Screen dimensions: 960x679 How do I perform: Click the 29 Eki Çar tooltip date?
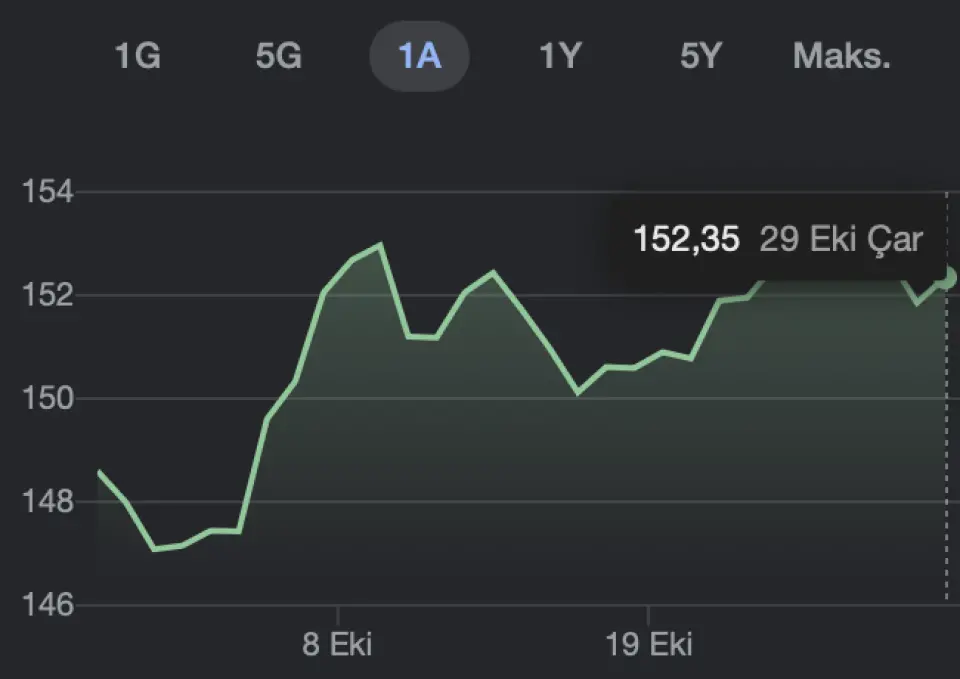pyautogui.click(x=840, y=240)
